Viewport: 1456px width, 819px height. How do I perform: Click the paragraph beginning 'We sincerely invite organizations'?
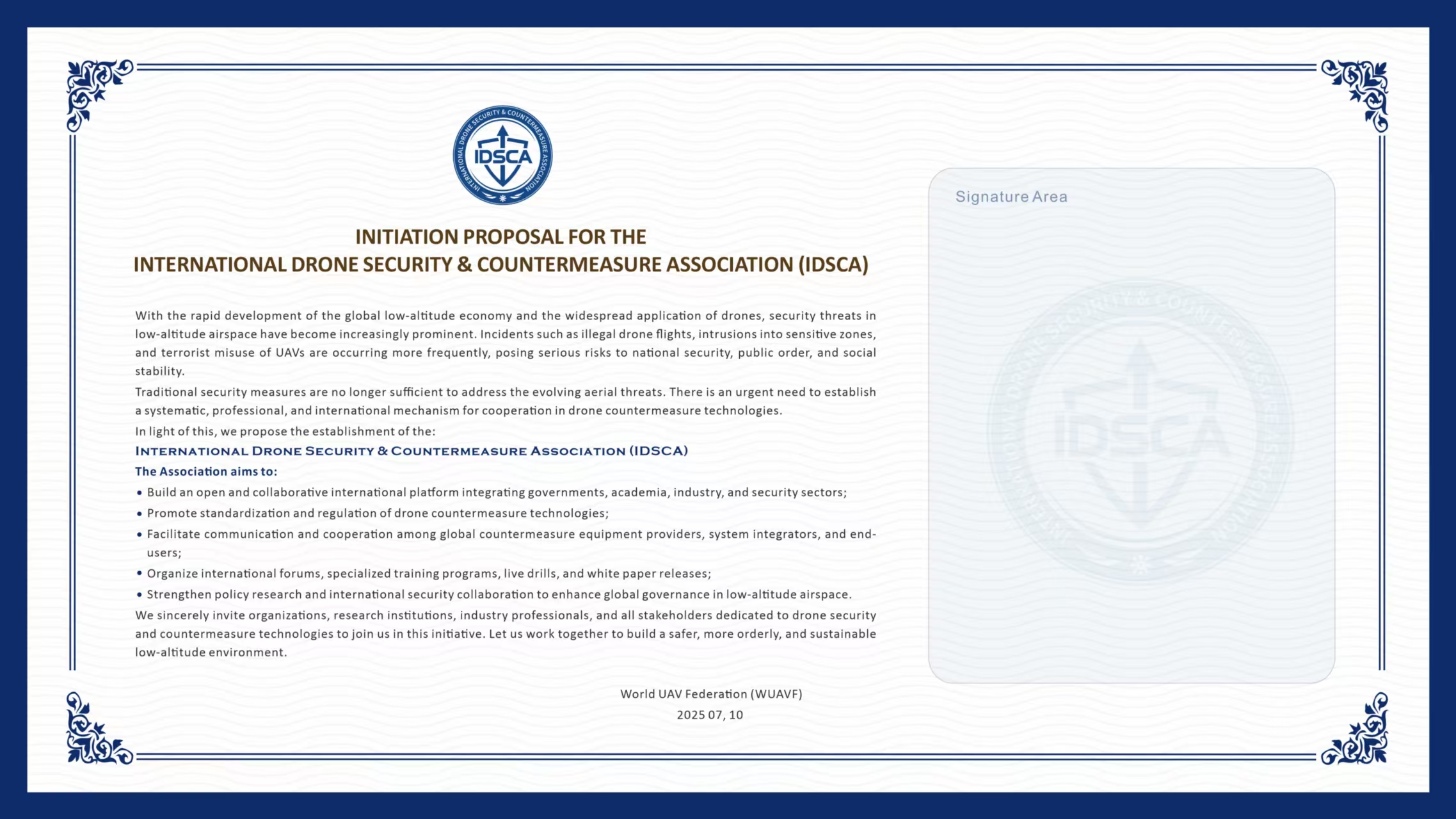point(506,633)
